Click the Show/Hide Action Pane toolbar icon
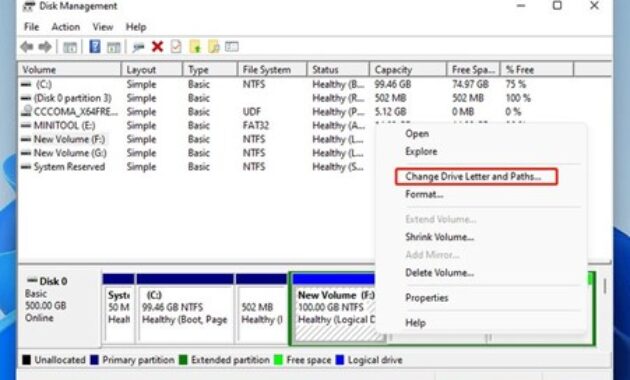630x380 pixels. [x=114, y=47]
